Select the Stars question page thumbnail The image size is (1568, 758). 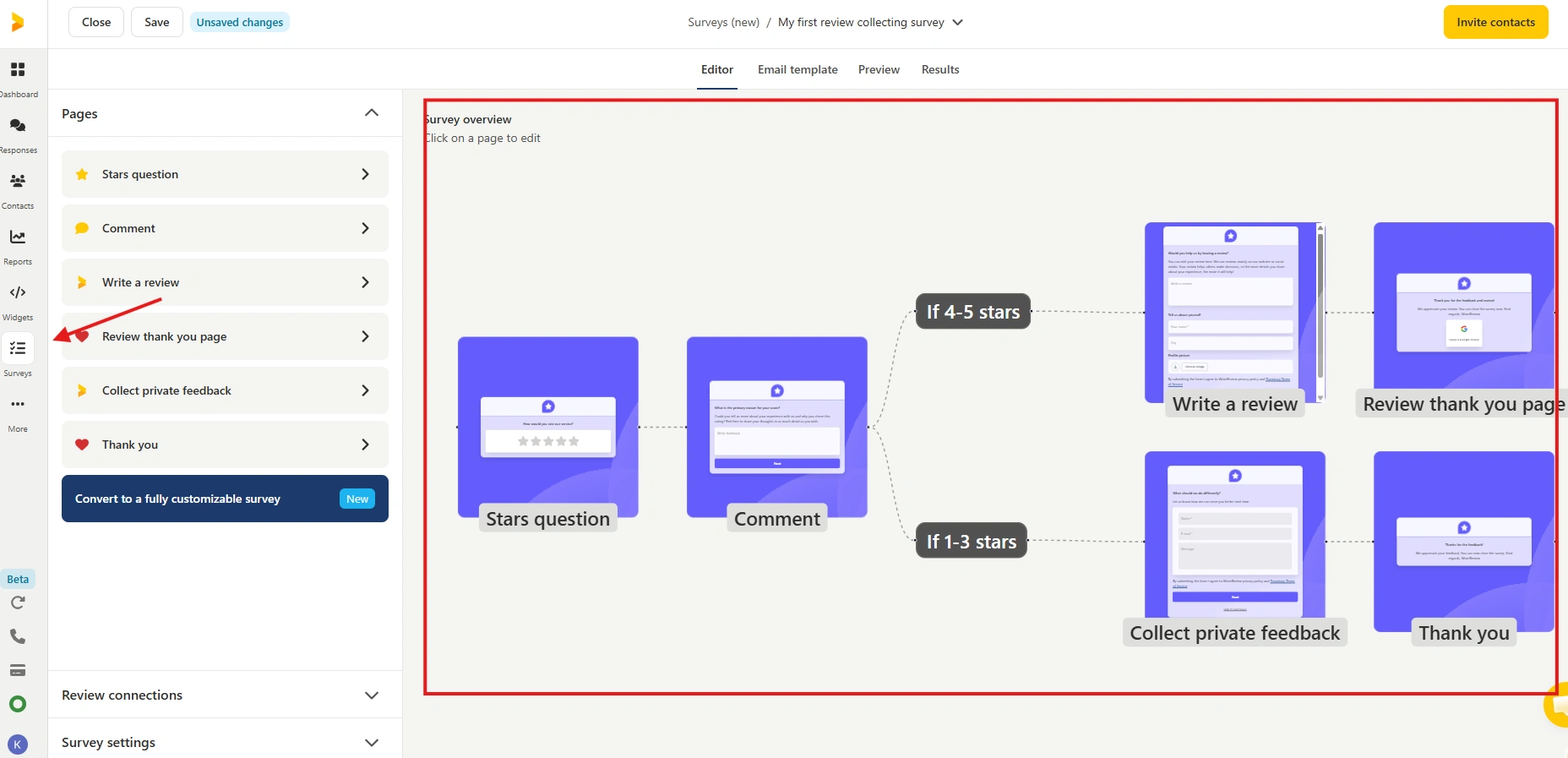(547, 428)
